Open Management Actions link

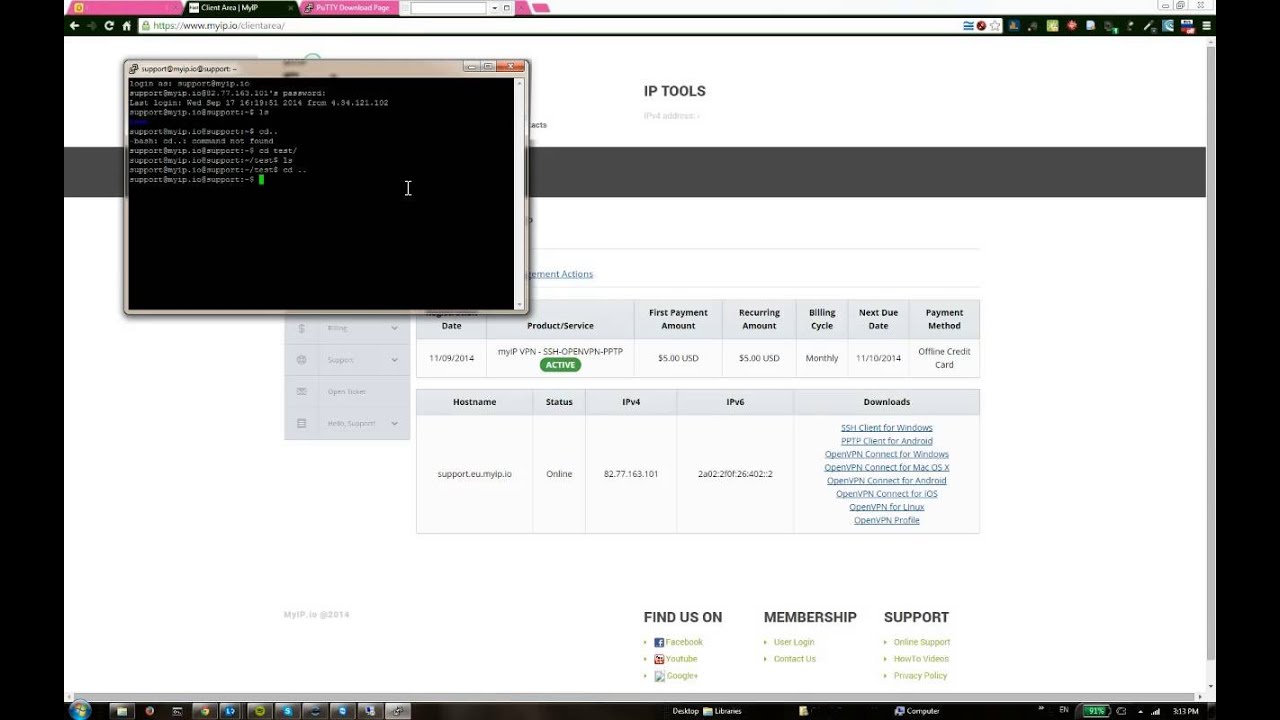(x=560, y=274)
